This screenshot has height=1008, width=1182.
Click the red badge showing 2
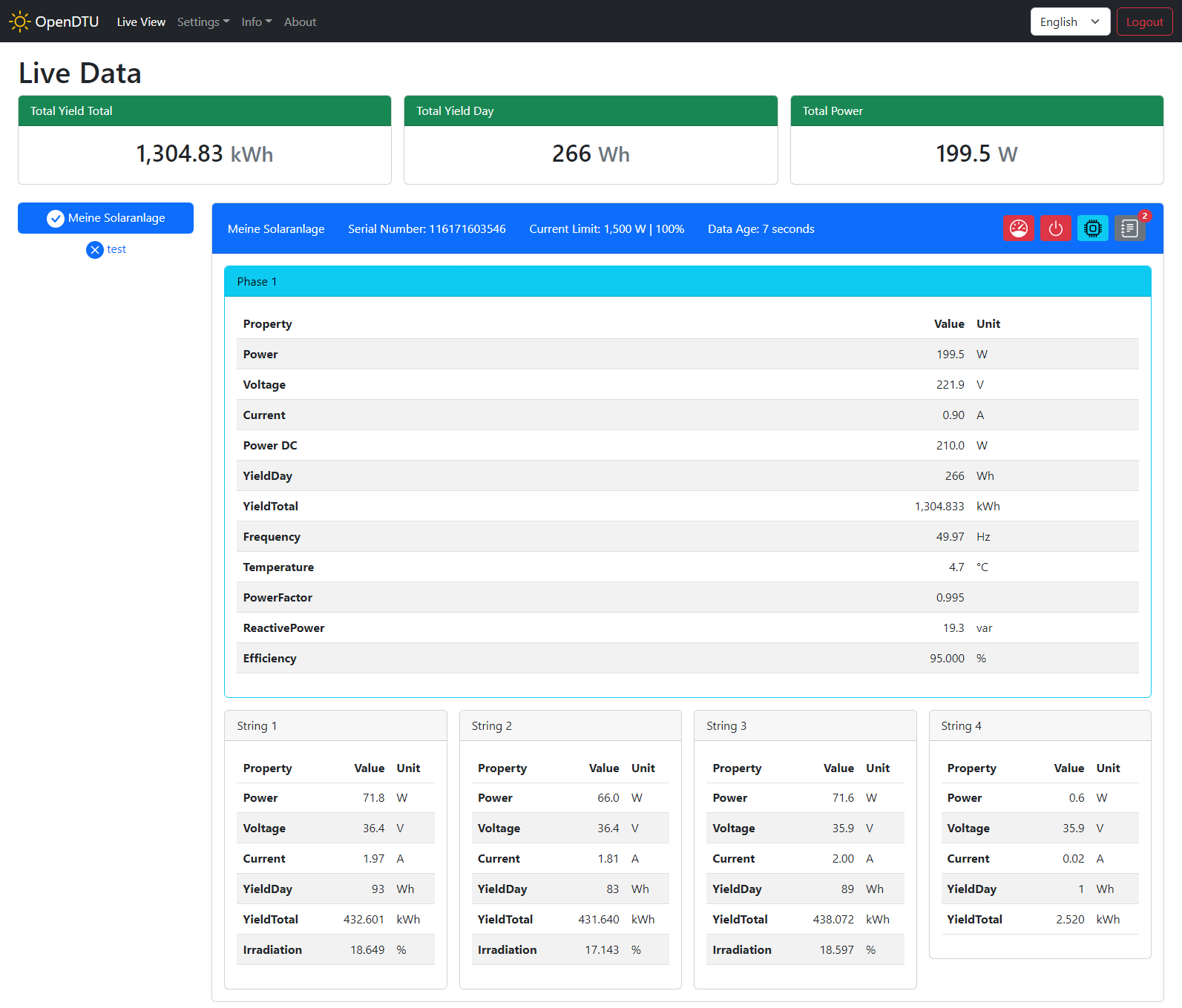(1145, 216)
